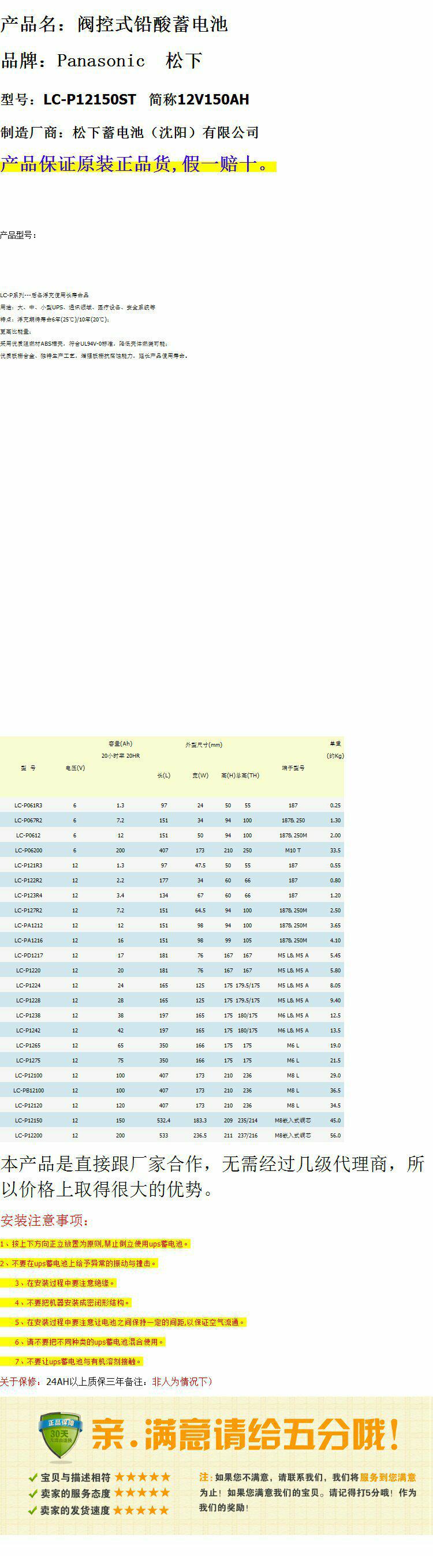Click the terminal cell M10 T
This screenshot has height=1568, width=433.
point(293,850)
